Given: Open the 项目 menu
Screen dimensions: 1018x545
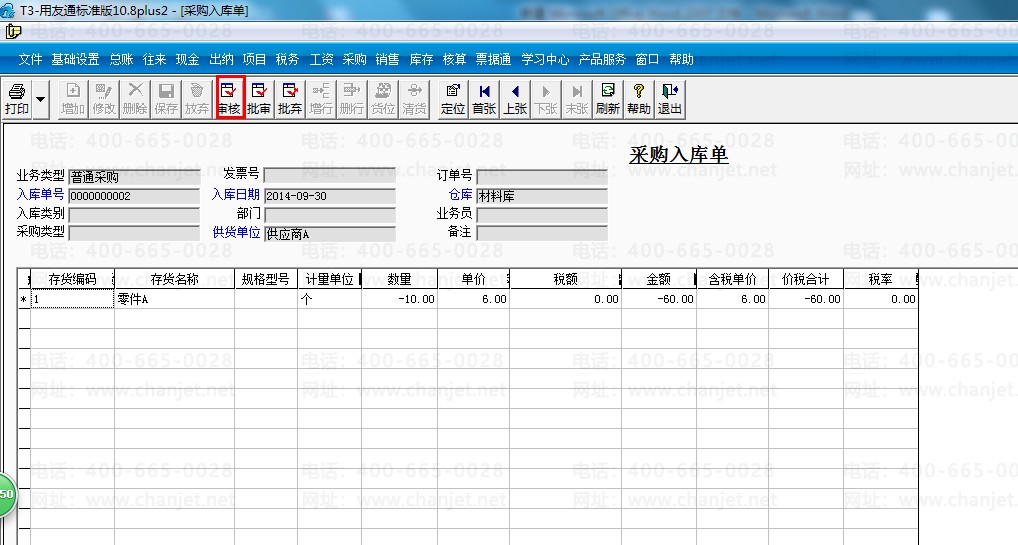Looking at the screenshot, I should 254,60.
